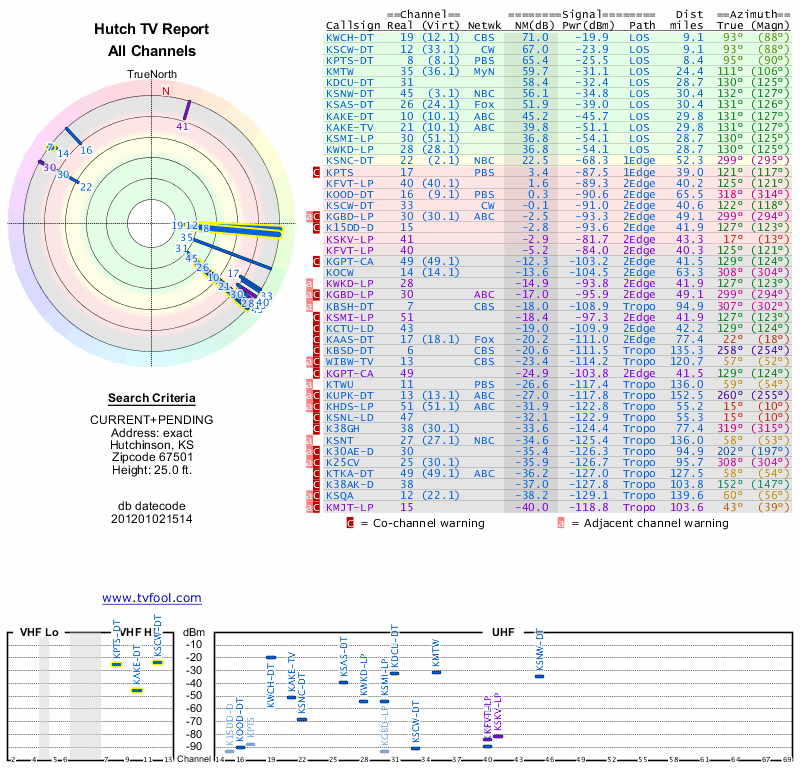
Task: Select KMJT-LP callsign row
Action: 349,507
